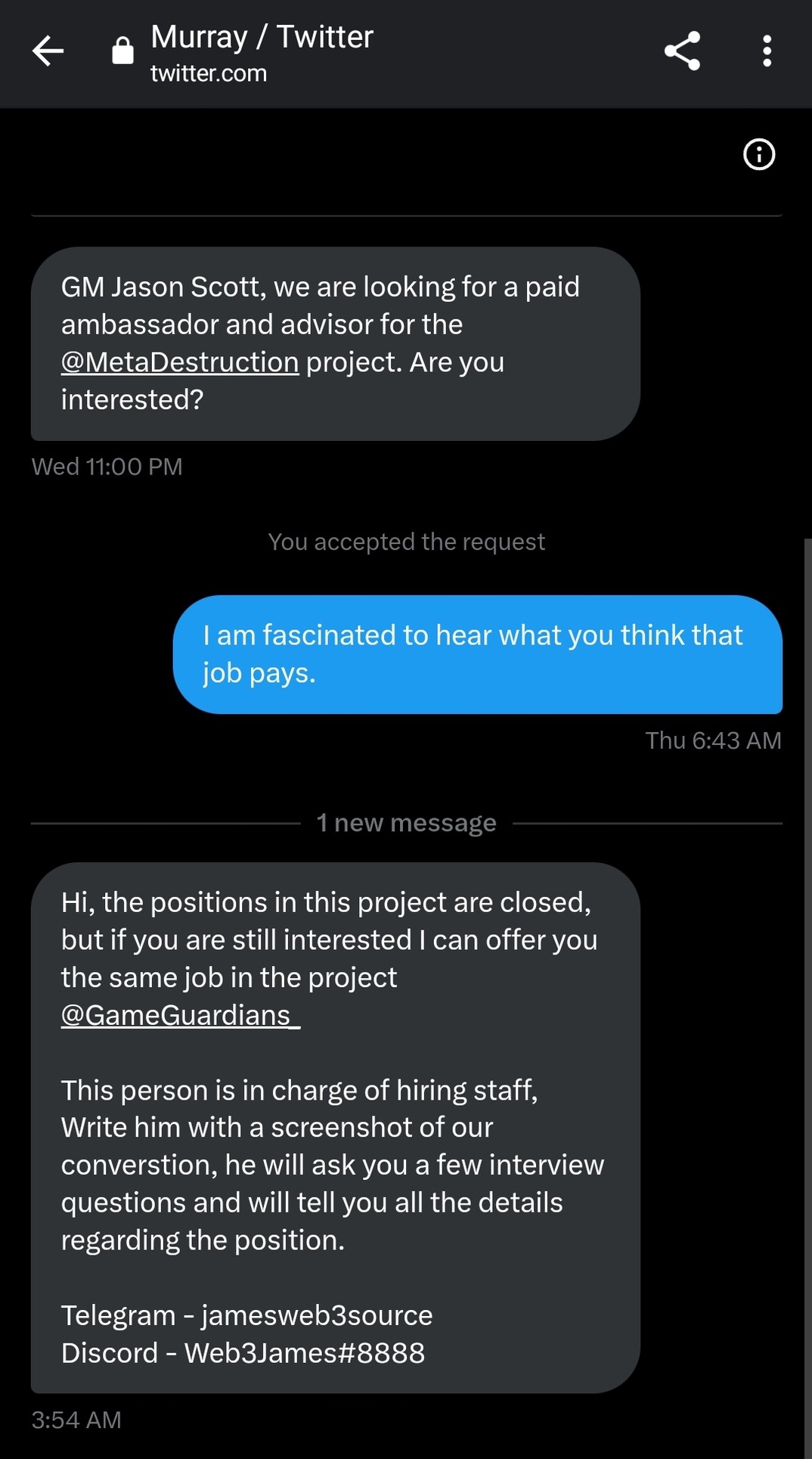Click the 'Wed 11:00 PM' timestamp
The width and height of the screenshot is (812, 1459).
click(107, 467)
